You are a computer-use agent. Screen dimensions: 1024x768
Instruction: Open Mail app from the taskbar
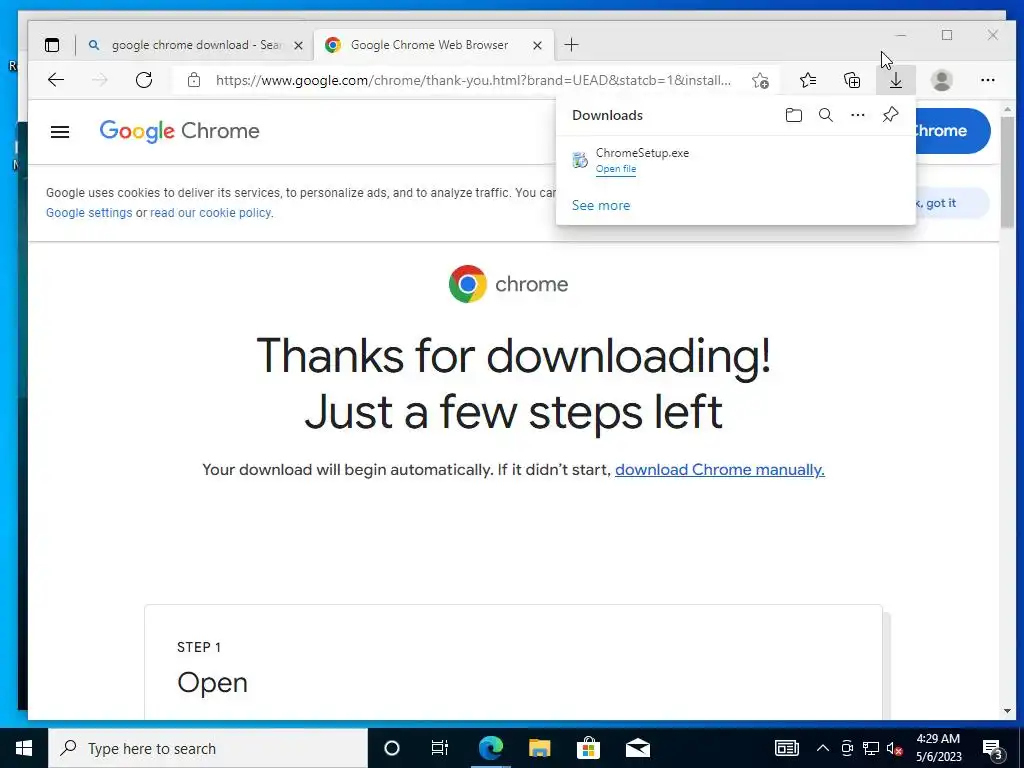click(x=638, y=748)
